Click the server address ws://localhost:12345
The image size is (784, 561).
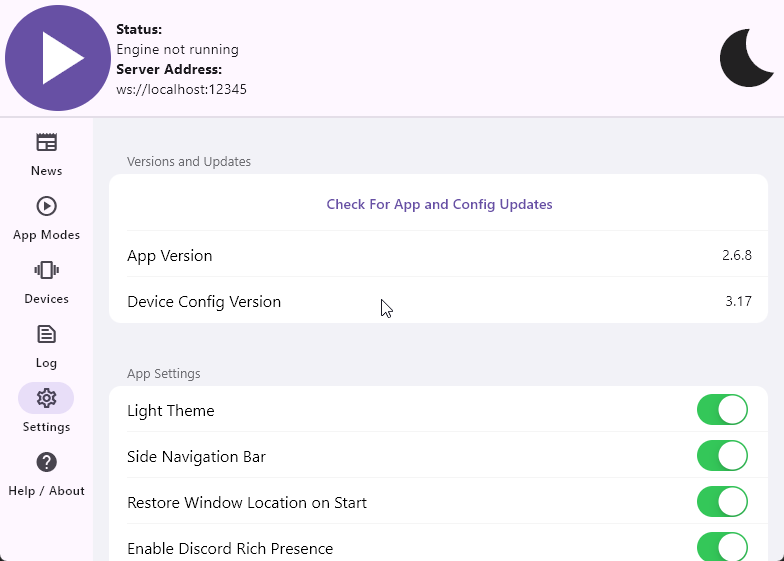click(182, 89)
